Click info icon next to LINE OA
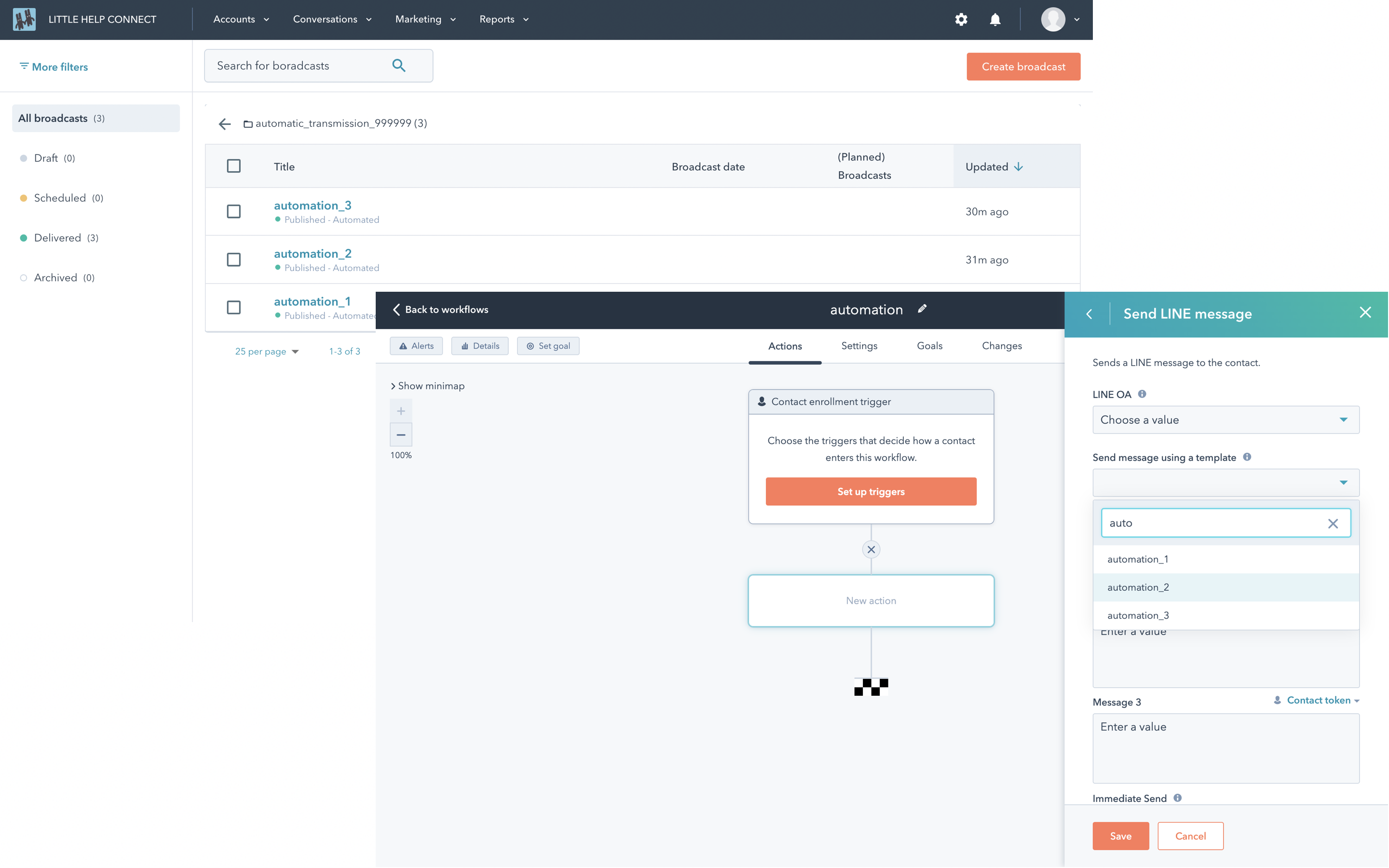The height and width of the screenshot is (868, 1389). [1142, 394]
